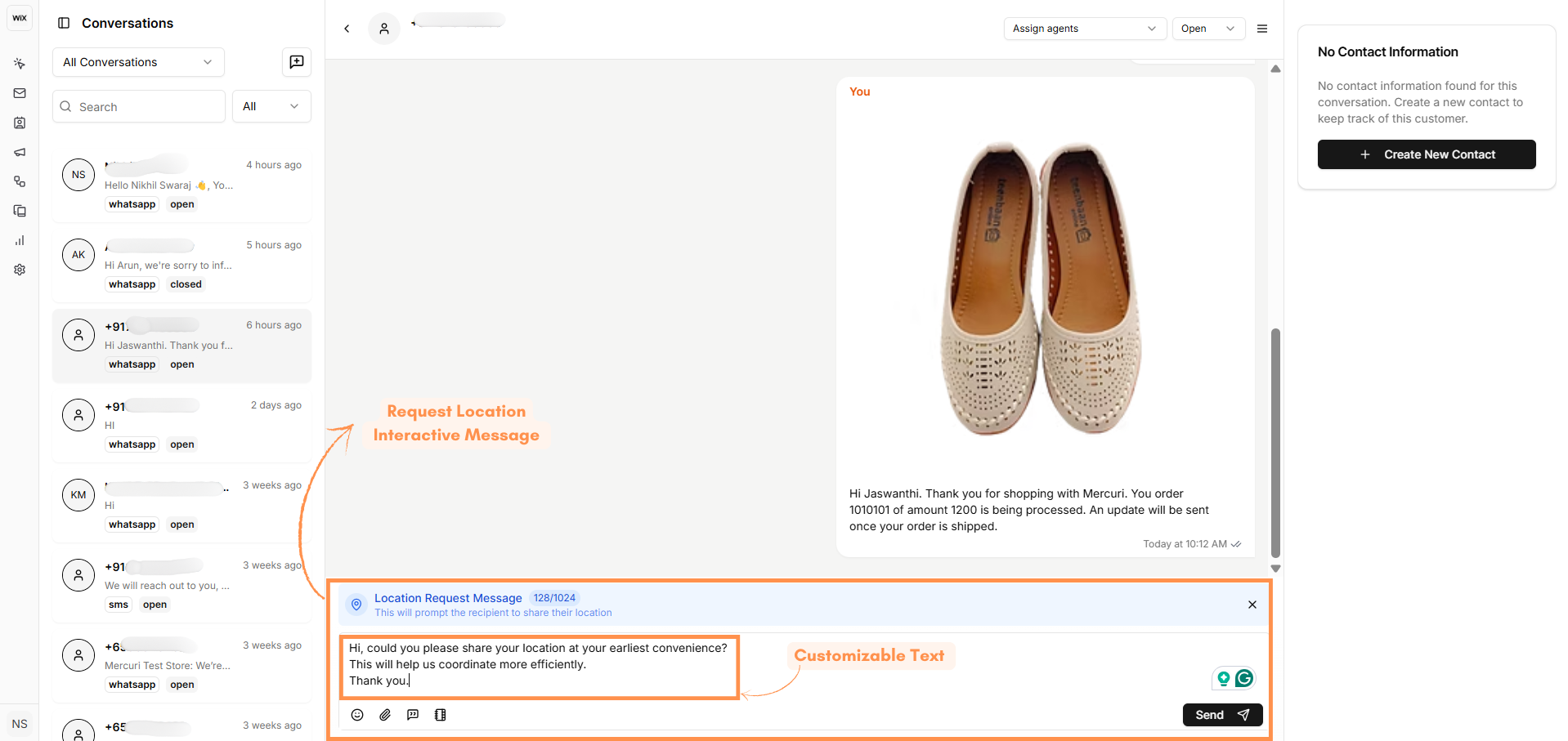Screen dimensions: 1568x741
Task: Send the location request message
Action: (1222, 715)
